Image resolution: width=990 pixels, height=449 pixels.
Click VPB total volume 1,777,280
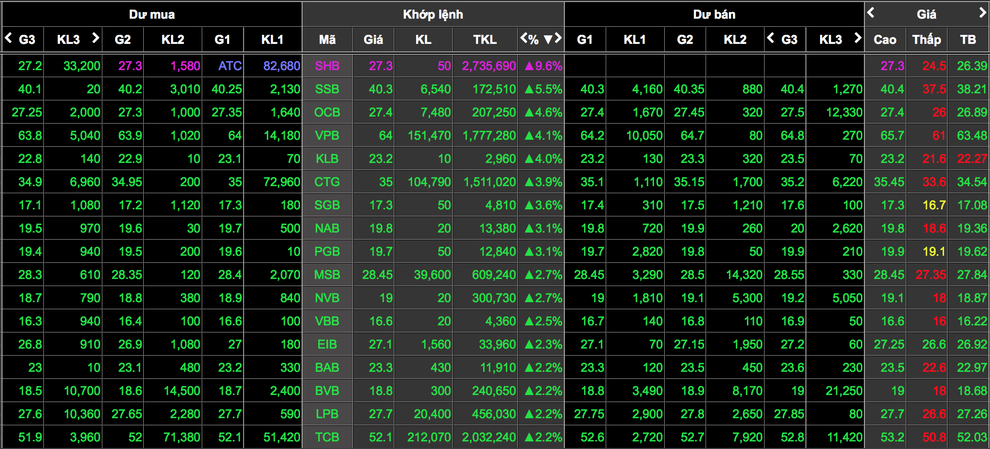[x=489, y=136]
